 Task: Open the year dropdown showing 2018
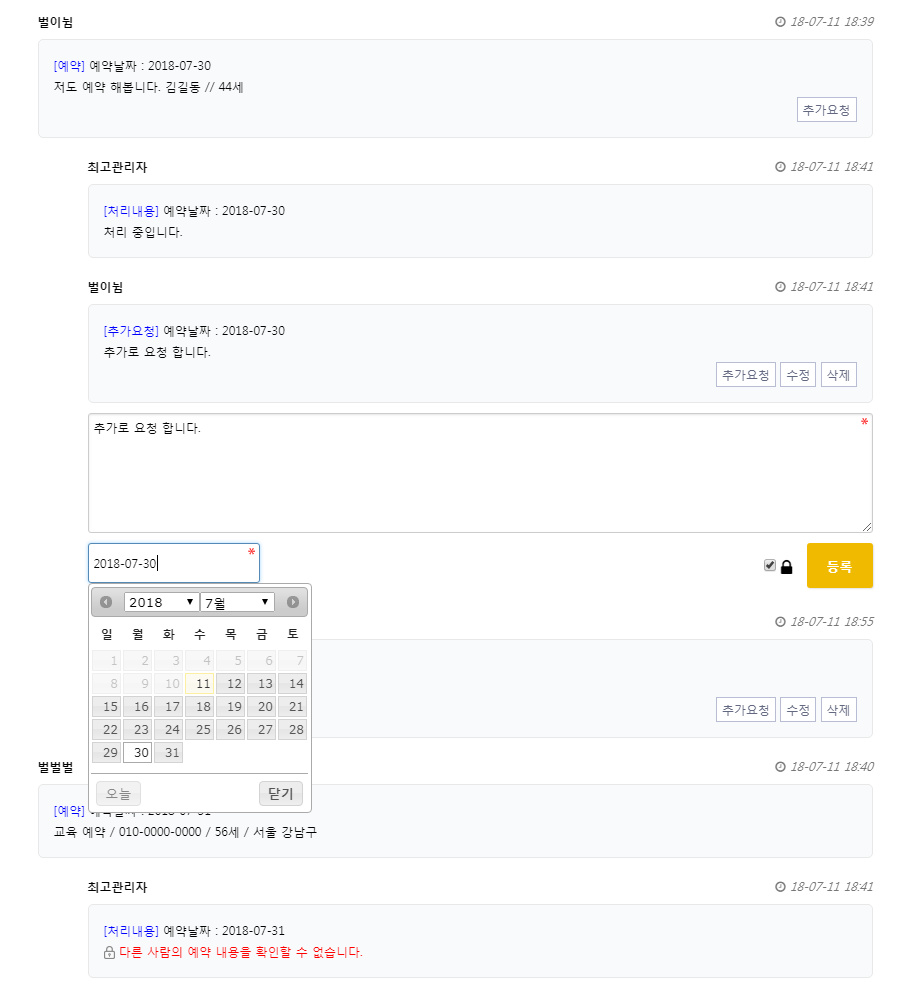coord(161,602)
